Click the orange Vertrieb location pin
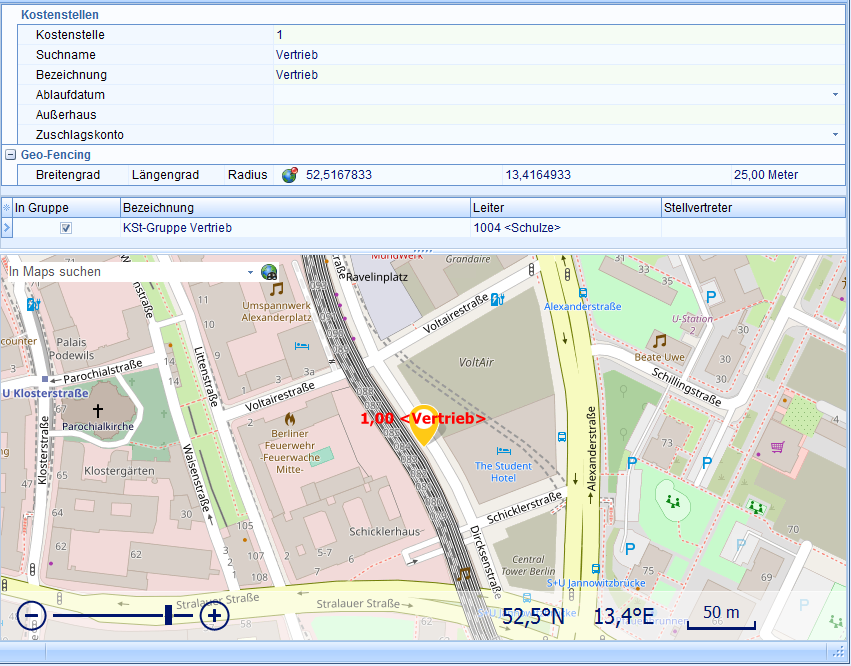This screenshot has height=666, width=851. pos(424,427)
